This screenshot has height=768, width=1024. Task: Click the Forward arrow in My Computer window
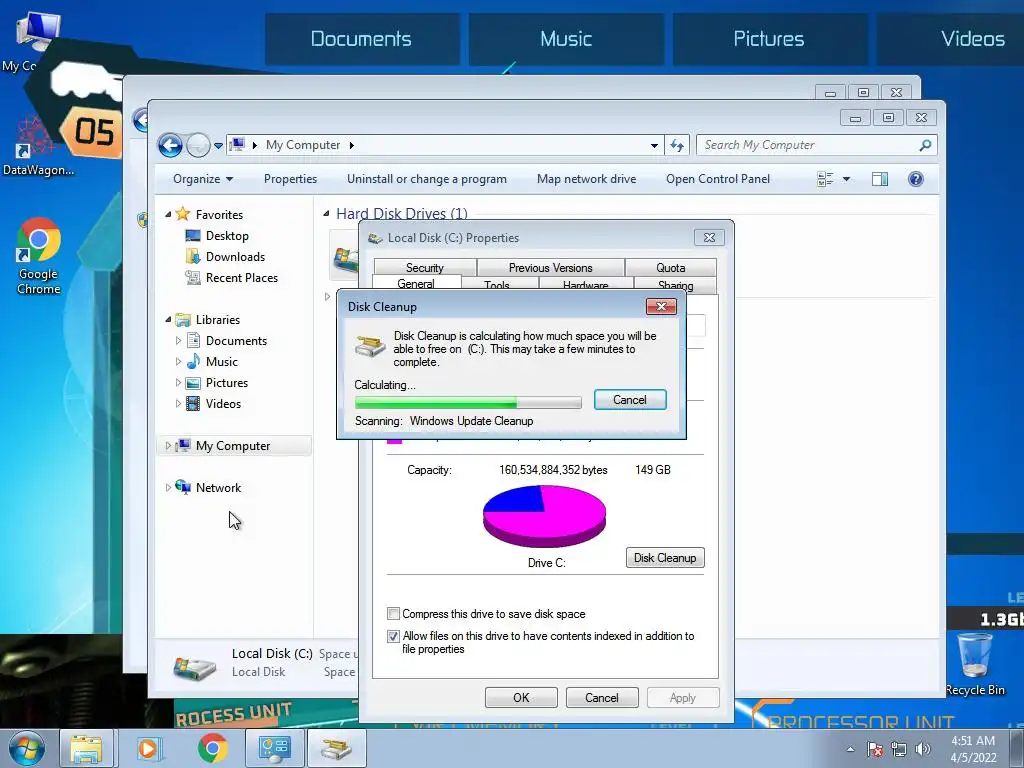(x=198, y=145)
